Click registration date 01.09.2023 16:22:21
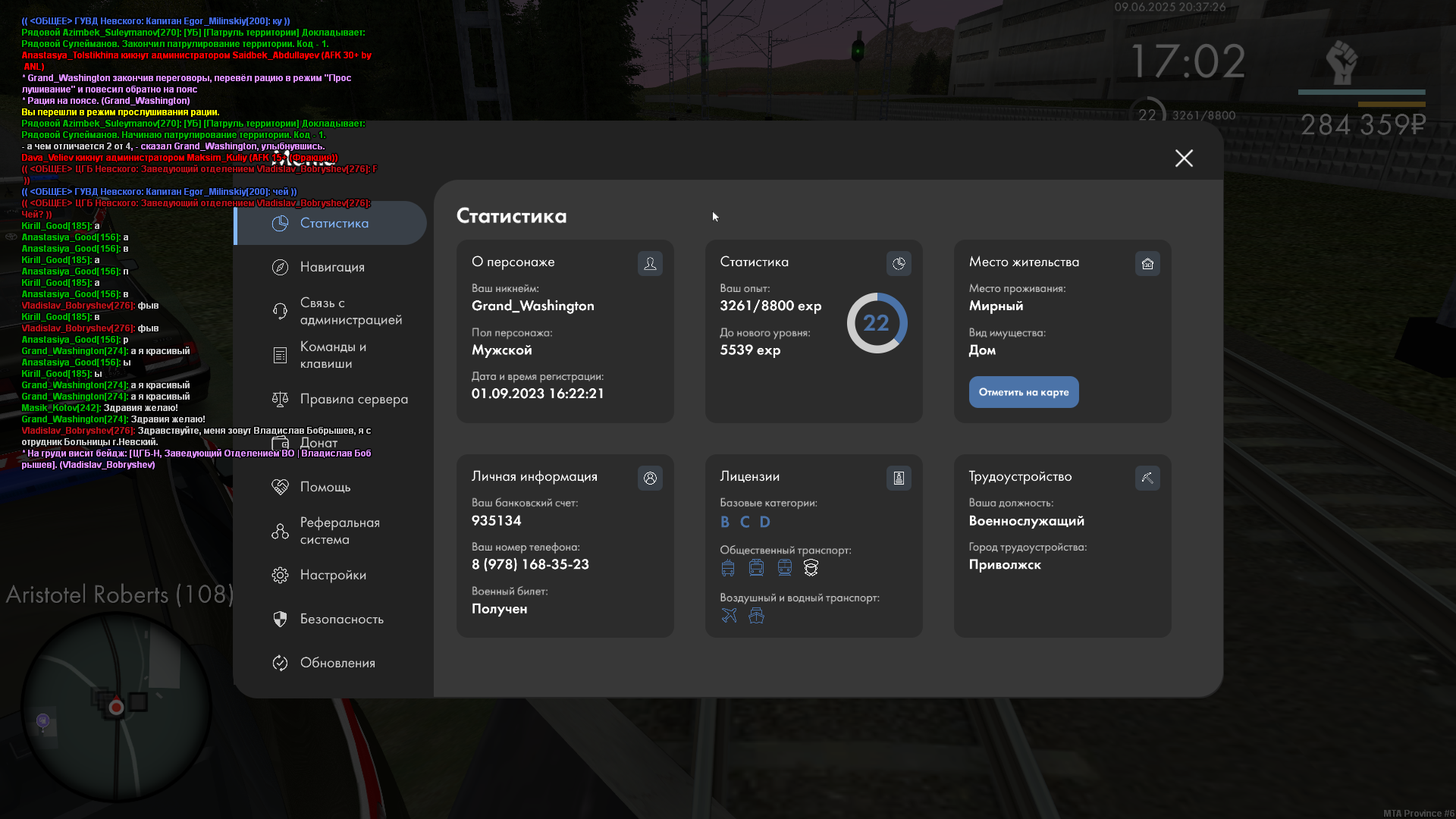 tap(538, 394)
